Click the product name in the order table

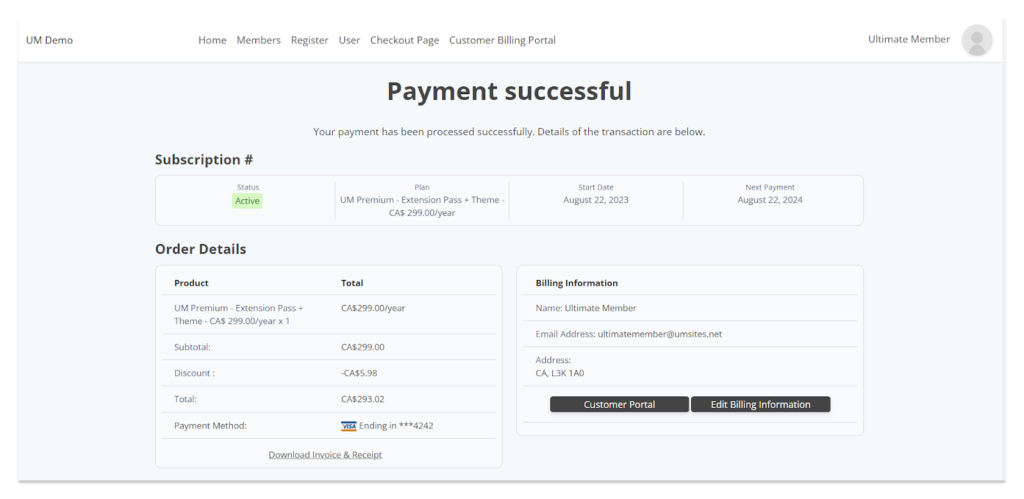(x=239, y=314)
